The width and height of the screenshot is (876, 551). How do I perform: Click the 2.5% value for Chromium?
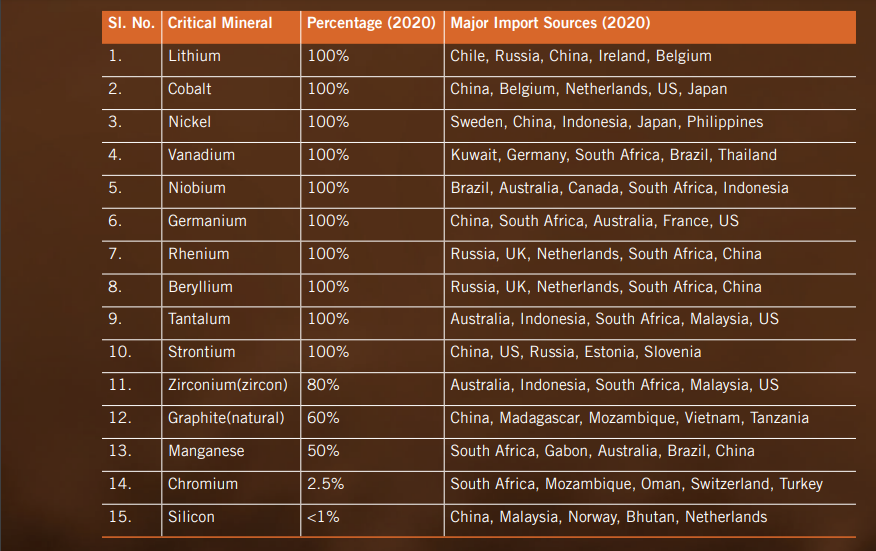click(326, 483)
